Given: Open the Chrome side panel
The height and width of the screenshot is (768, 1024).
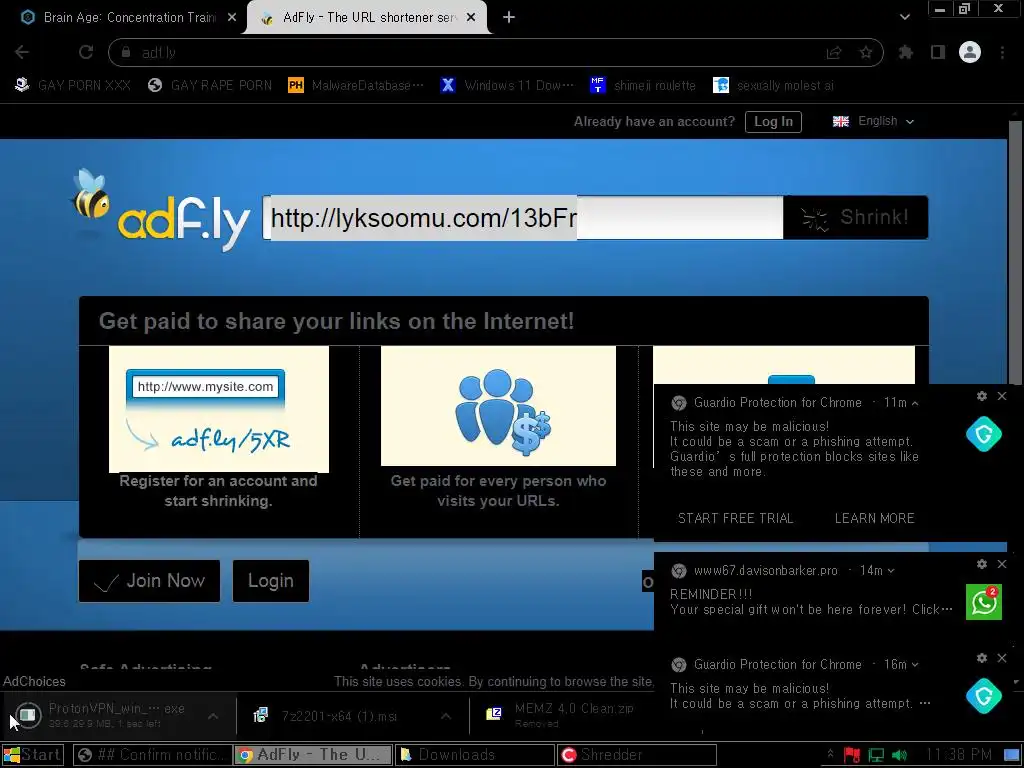Looking at the screenshot, I should click(x=938, y=52).
